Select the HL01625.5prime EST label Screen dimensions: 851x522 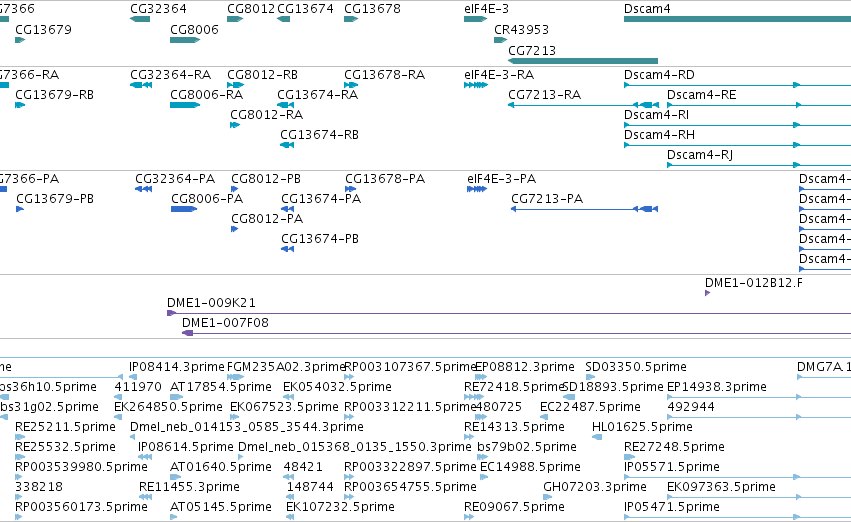(642, 427)
